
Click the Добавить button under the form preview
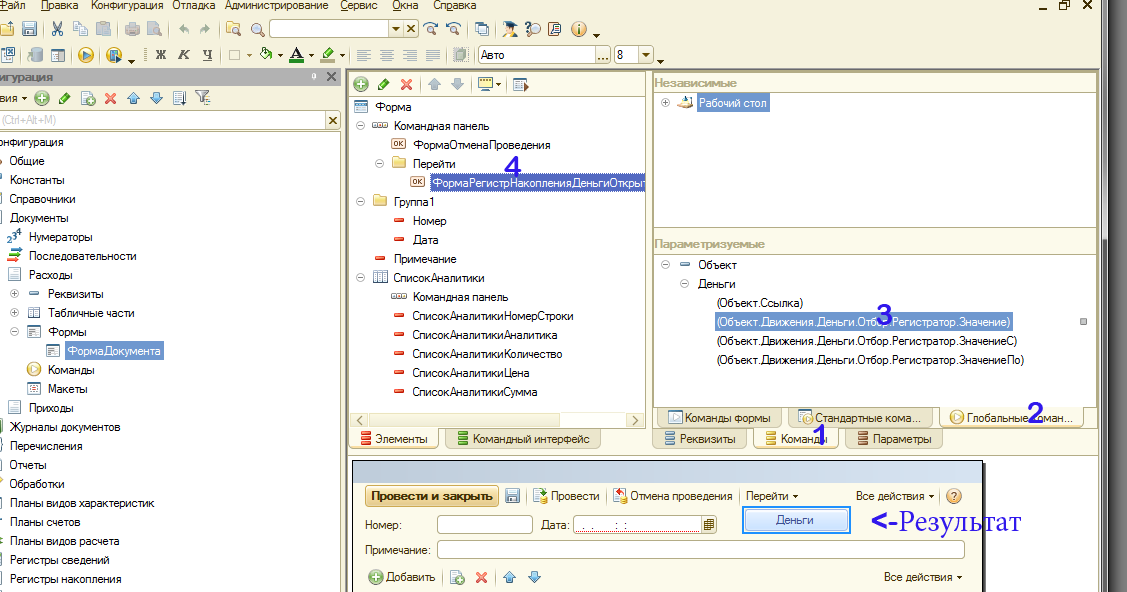click(x=402, y=577)
